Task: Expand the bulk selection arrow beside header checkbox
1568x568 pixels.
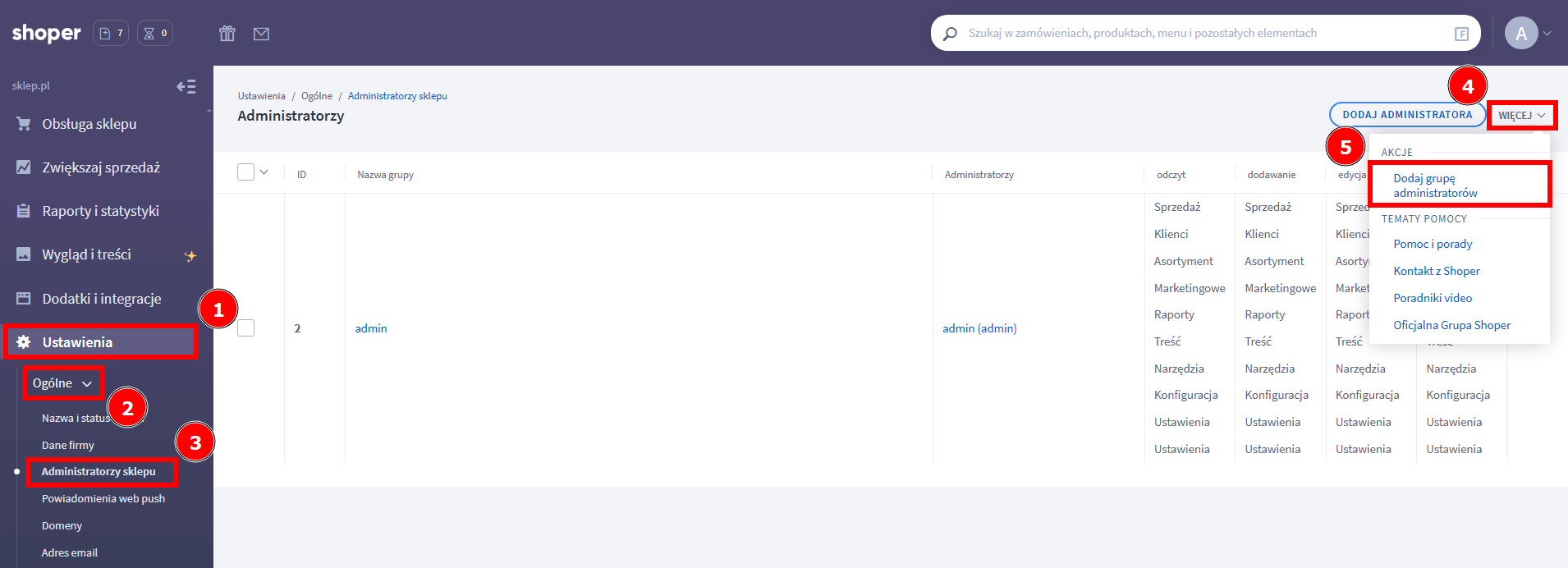Action: pyautogui.click(x=264, y=172)
